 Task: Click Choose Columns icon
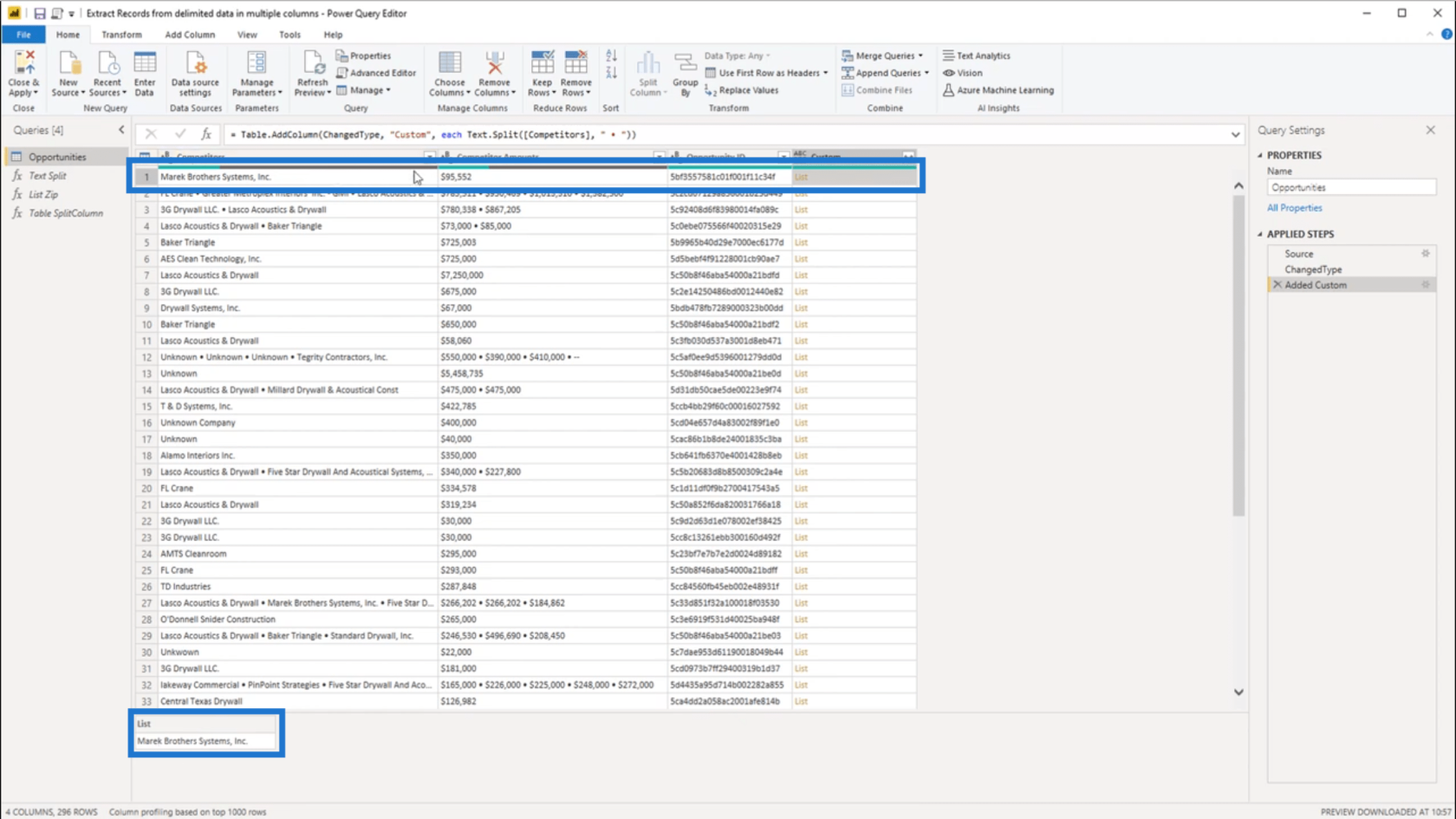tap(450, 63)
